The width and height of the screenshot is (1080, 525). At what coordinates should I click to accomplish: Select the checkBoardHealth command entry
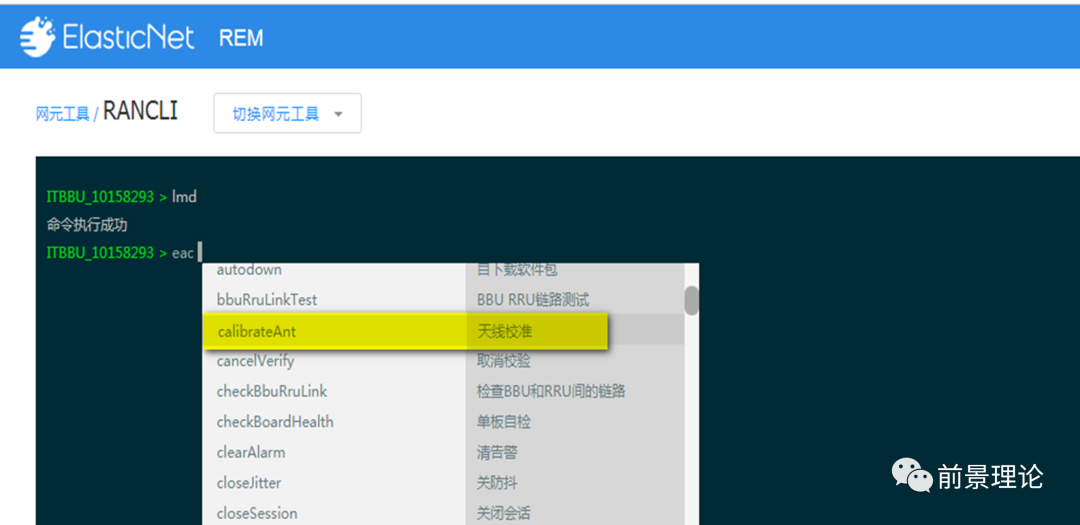click(275, 422)
